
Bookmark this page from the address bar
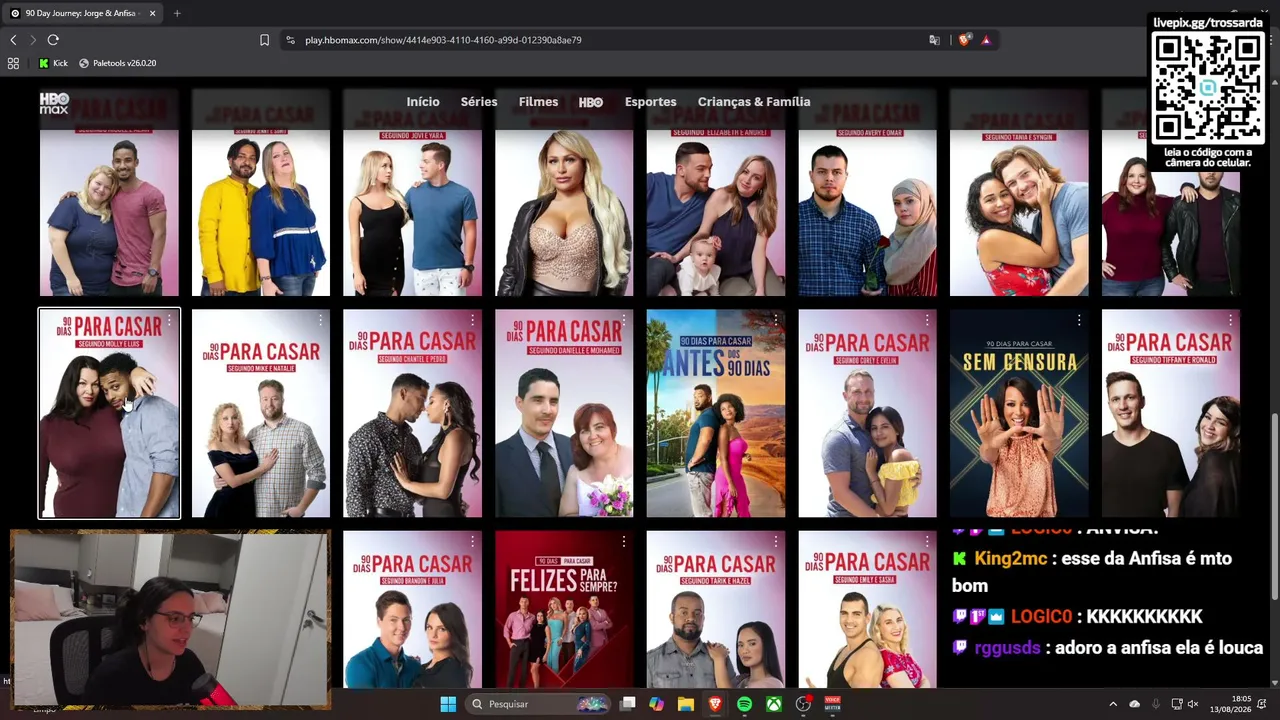tap(264, 40)
